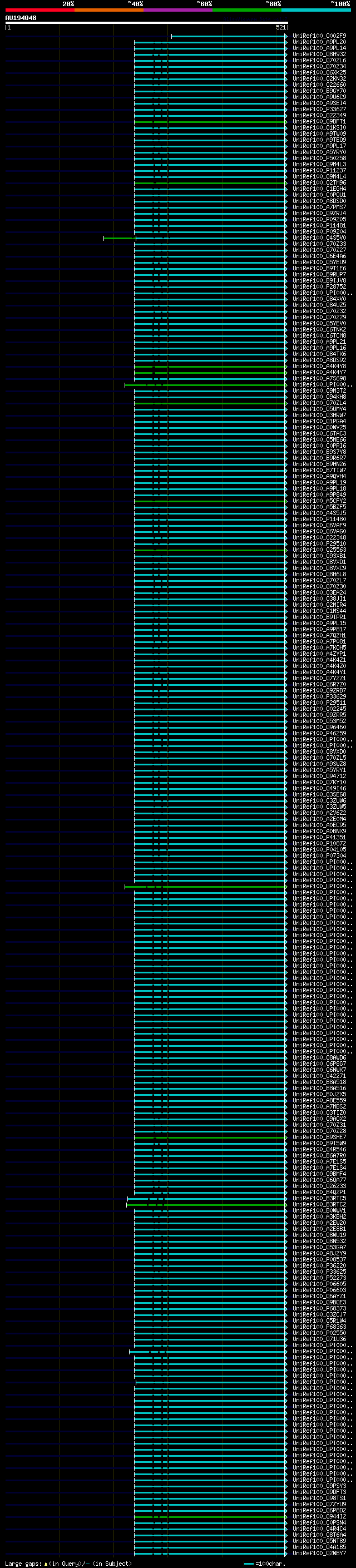Click the UniRef100_Q26233 label
Viewport: 356px width, 1568px height.
[319, 1186]
